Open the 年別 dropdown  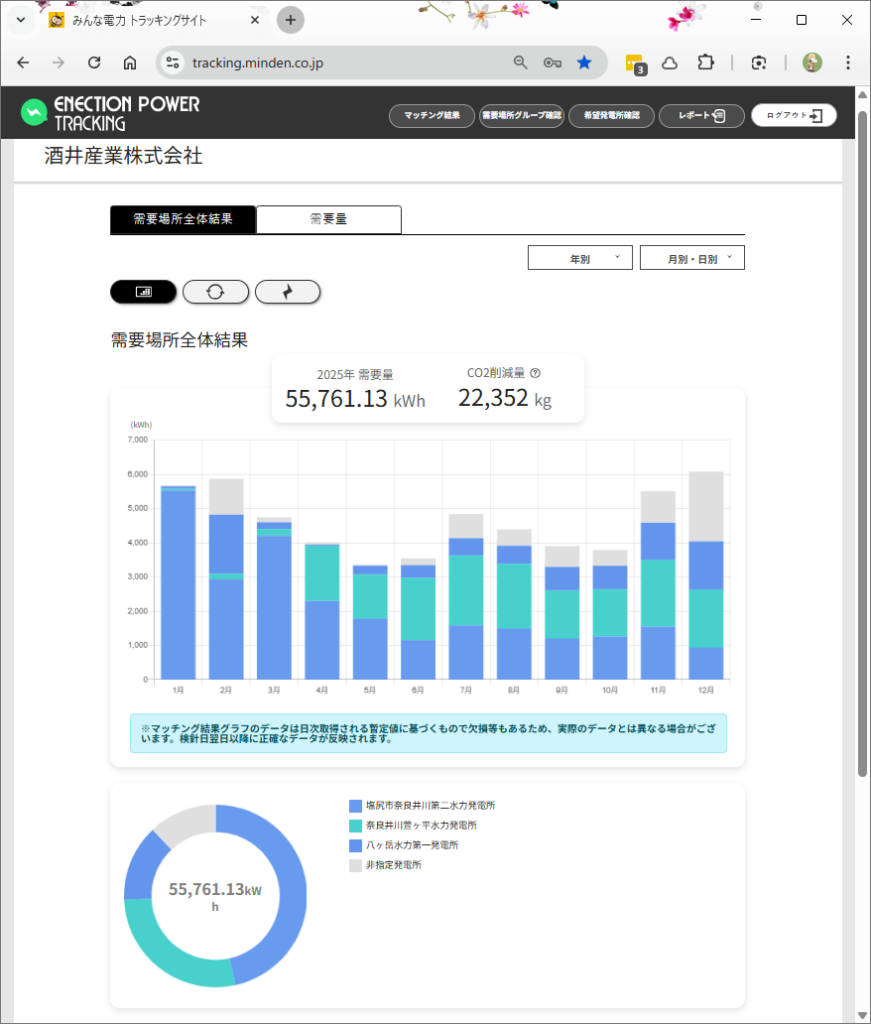point(580,258)
